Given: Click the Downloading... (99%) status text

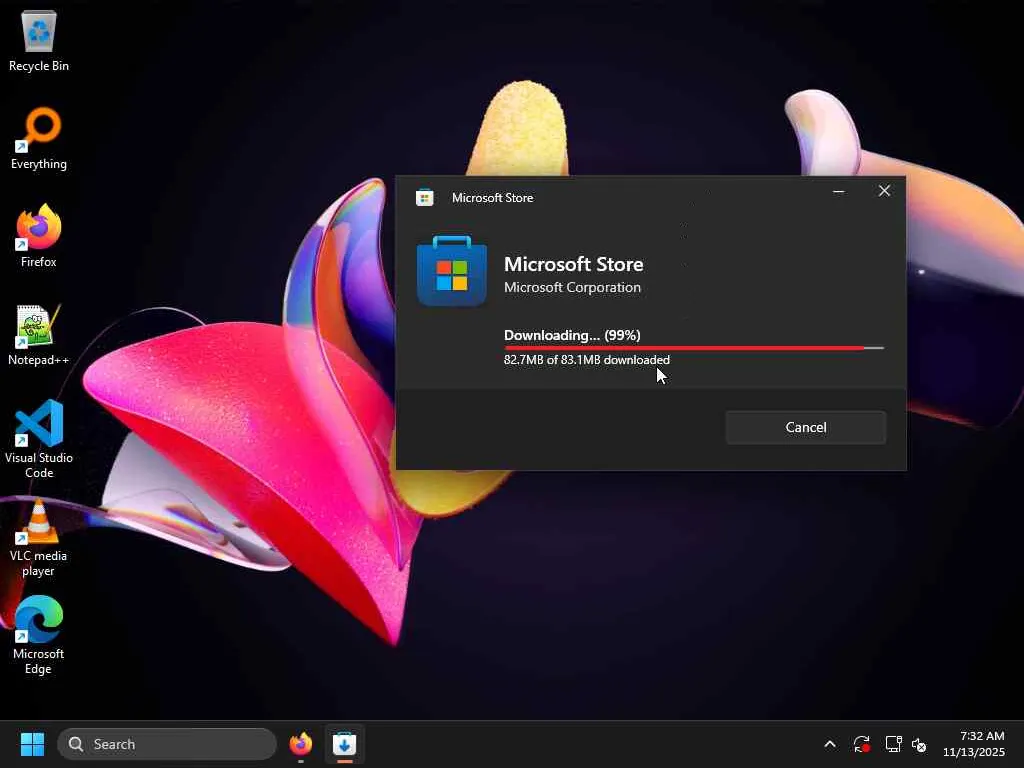Looking at the screenshot, I should 572,335.
